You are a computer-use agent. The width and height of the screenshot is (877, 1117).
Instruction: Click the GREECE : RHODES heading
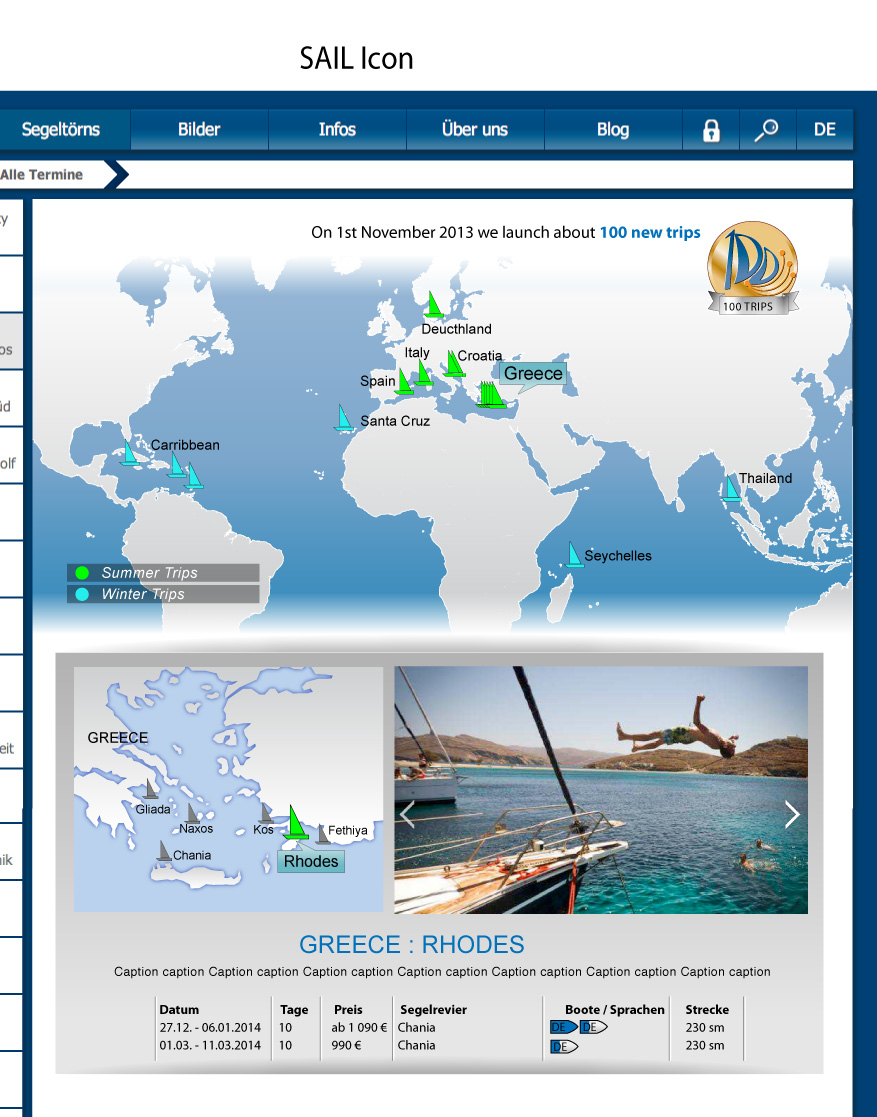pos(412,945)
